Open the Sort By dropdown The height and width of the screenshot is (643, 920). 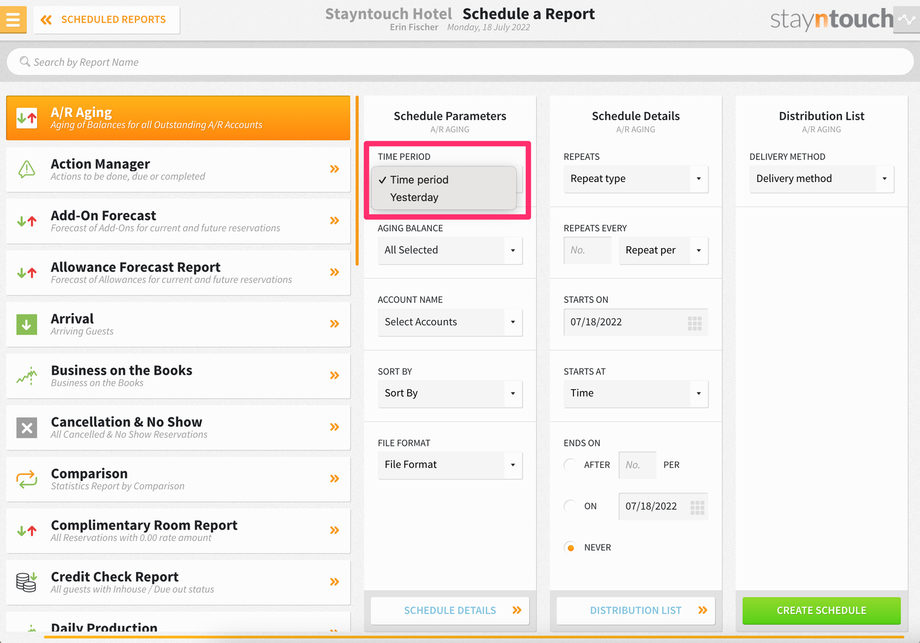[x=450, y=394]
